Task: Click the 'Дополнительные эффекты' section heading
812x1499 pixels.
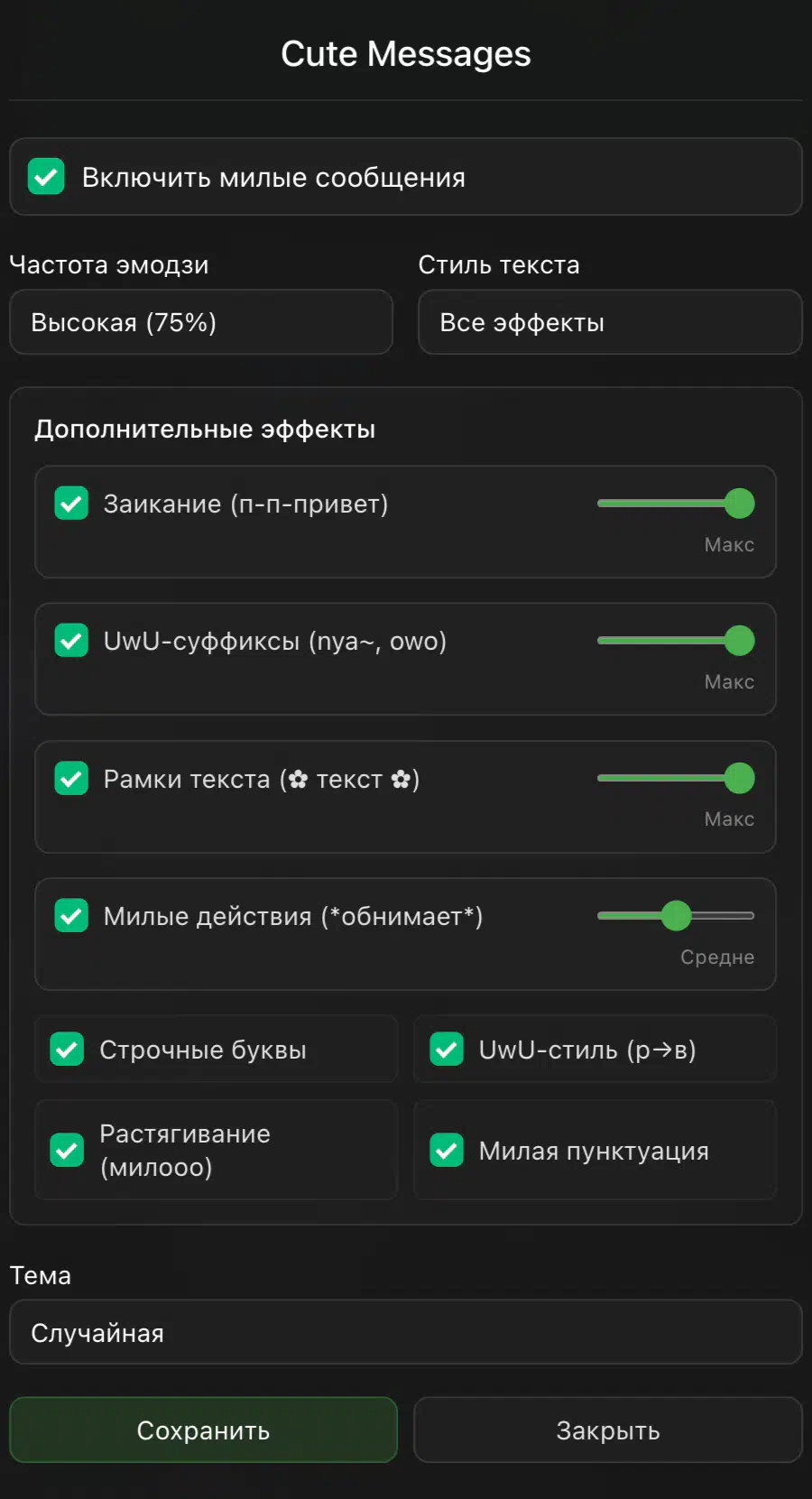Action: click(x=205, y=429)
